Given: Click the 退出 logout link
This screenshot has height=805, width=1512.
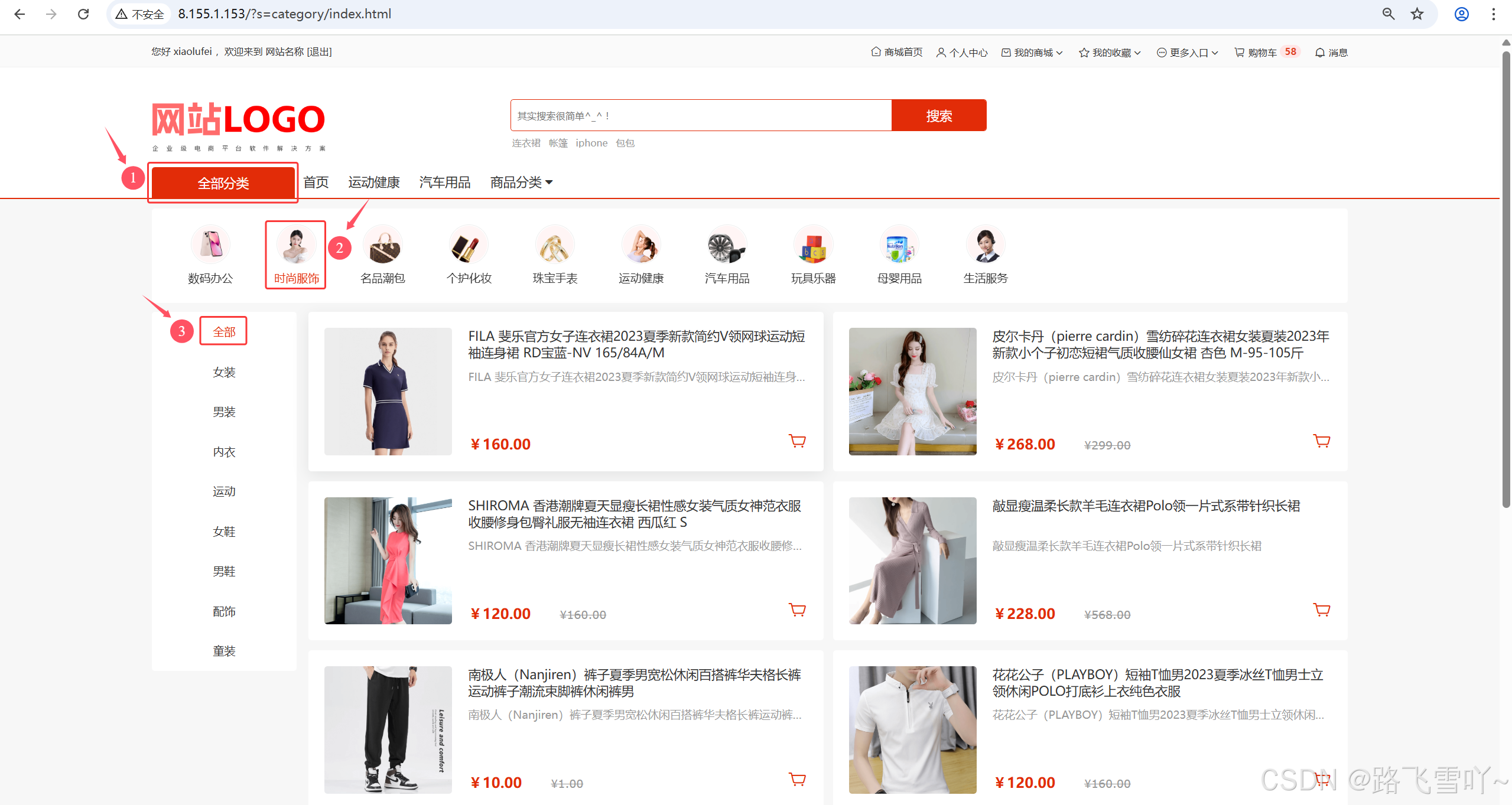Looking at the screenshot, I should tap(320, 52).
